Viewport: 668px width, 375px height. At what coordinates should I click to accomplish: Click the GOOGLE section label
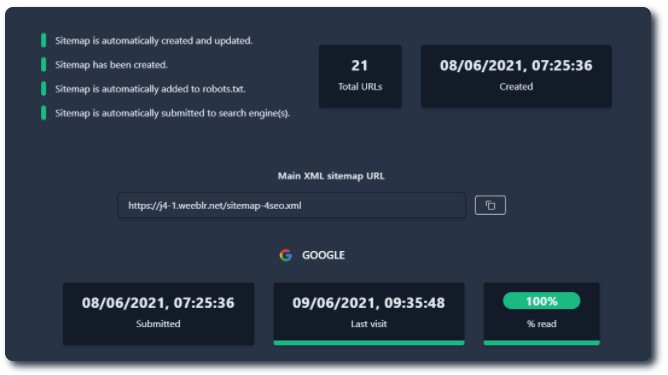point(323,255)
